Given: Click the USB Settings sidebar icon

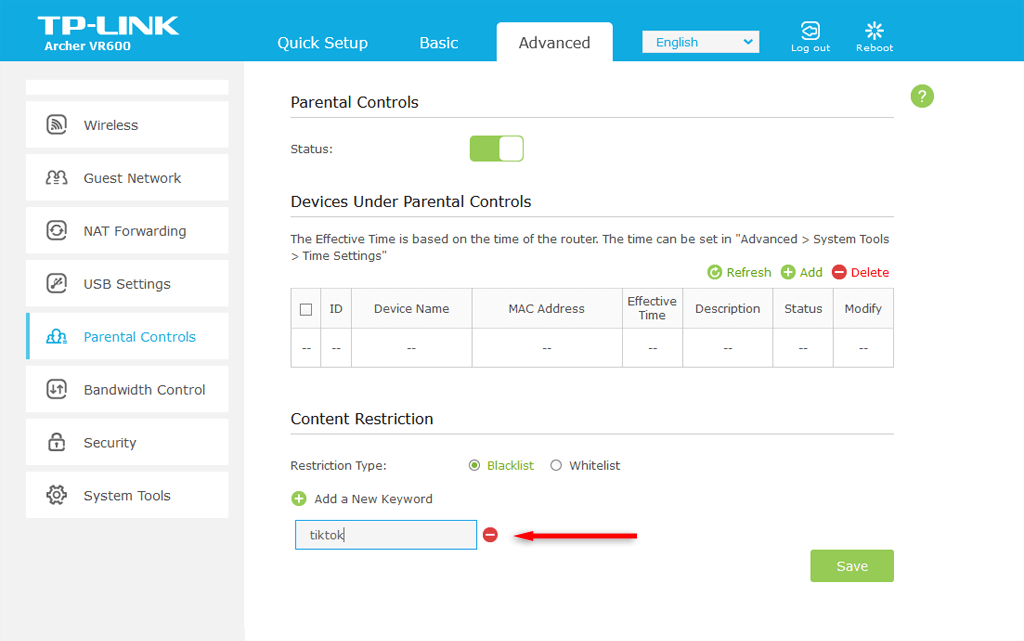Looking at the screenshot, I should 57,284.
